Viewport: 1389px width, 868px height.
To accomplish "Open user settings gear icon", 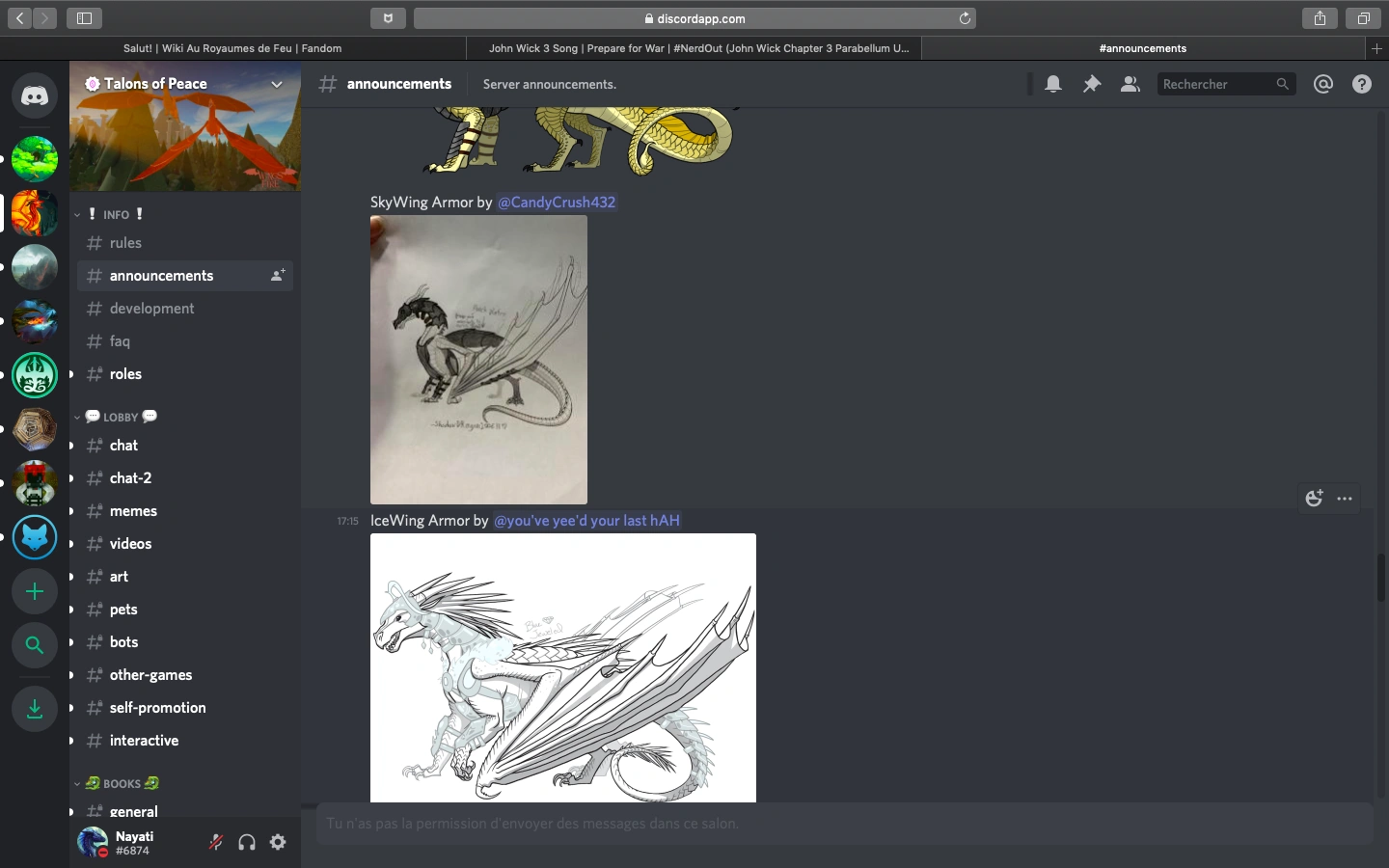I will coord(278,842).
